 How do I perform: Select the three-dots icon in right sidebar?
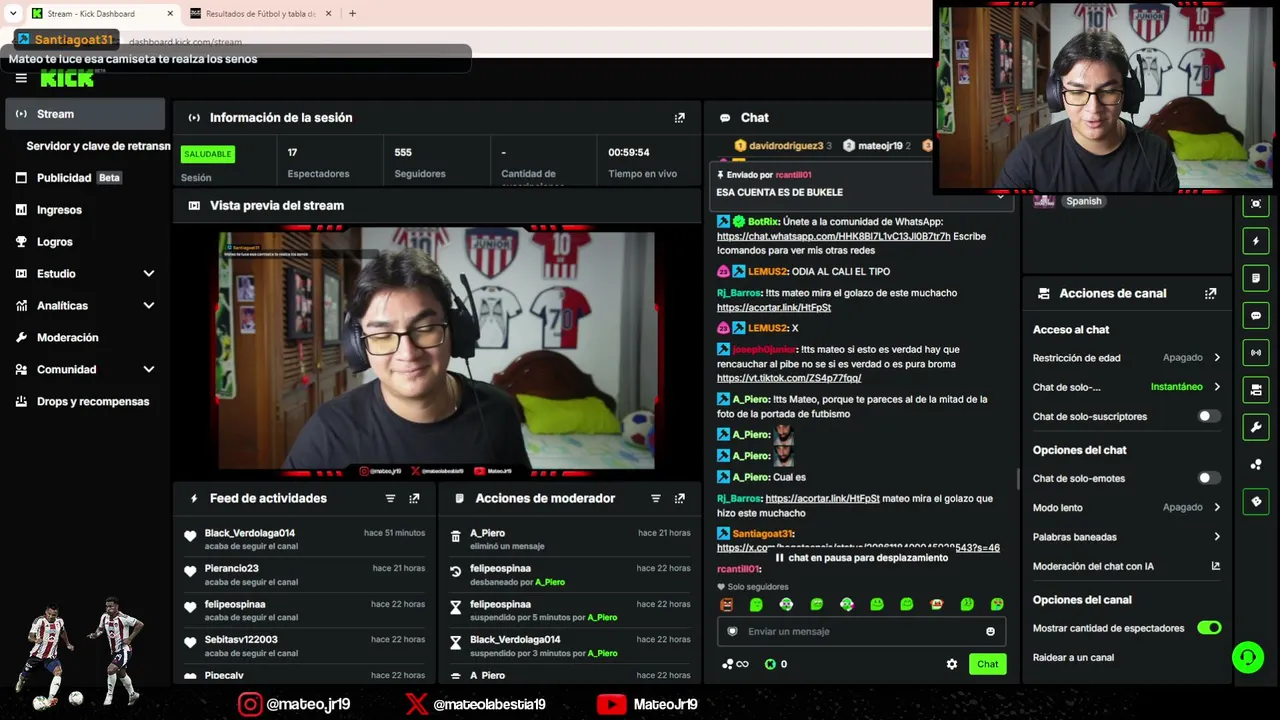1256,465
